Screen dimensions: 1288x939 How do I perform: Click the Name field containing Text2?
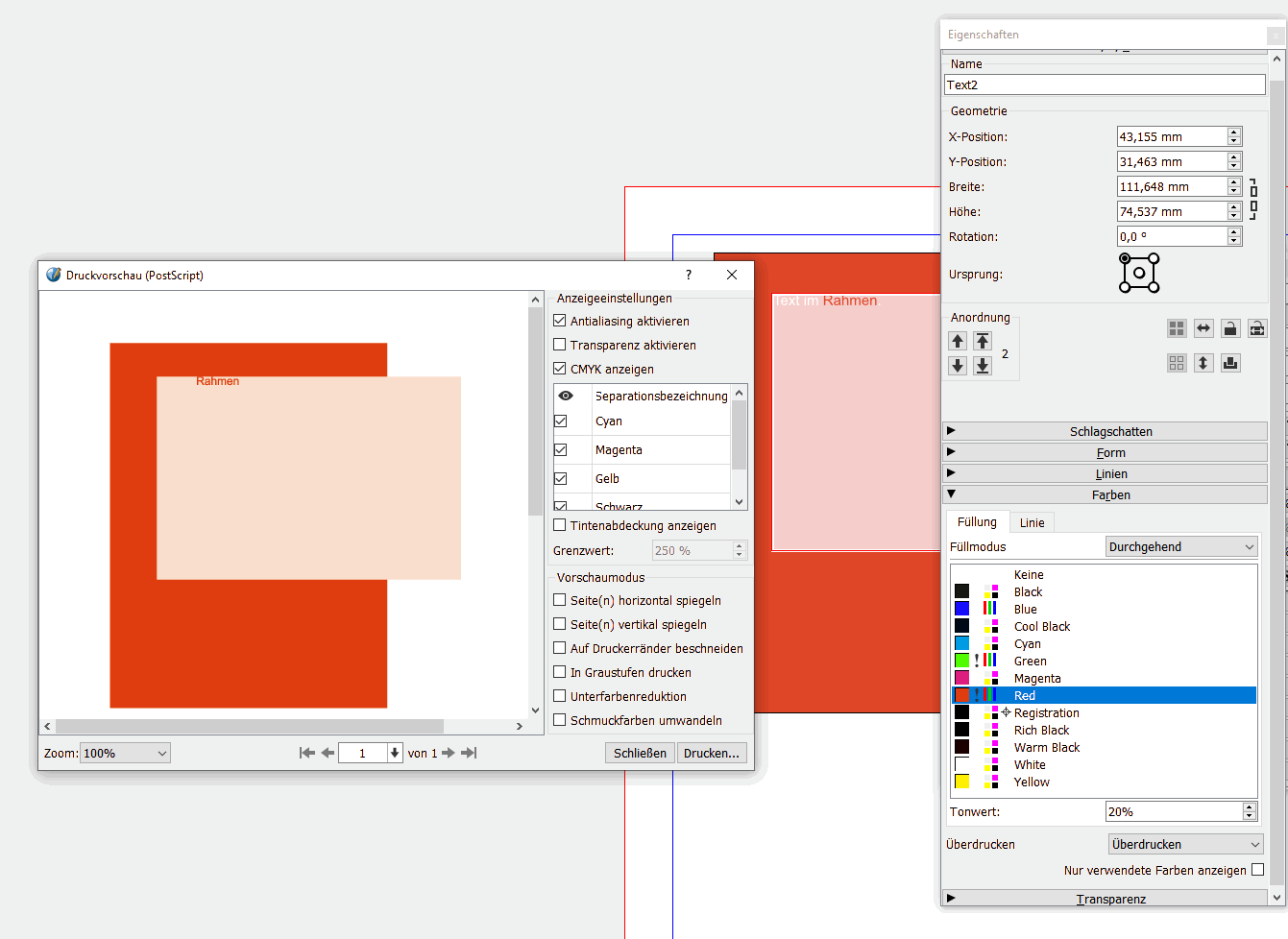pos(1105,85)
